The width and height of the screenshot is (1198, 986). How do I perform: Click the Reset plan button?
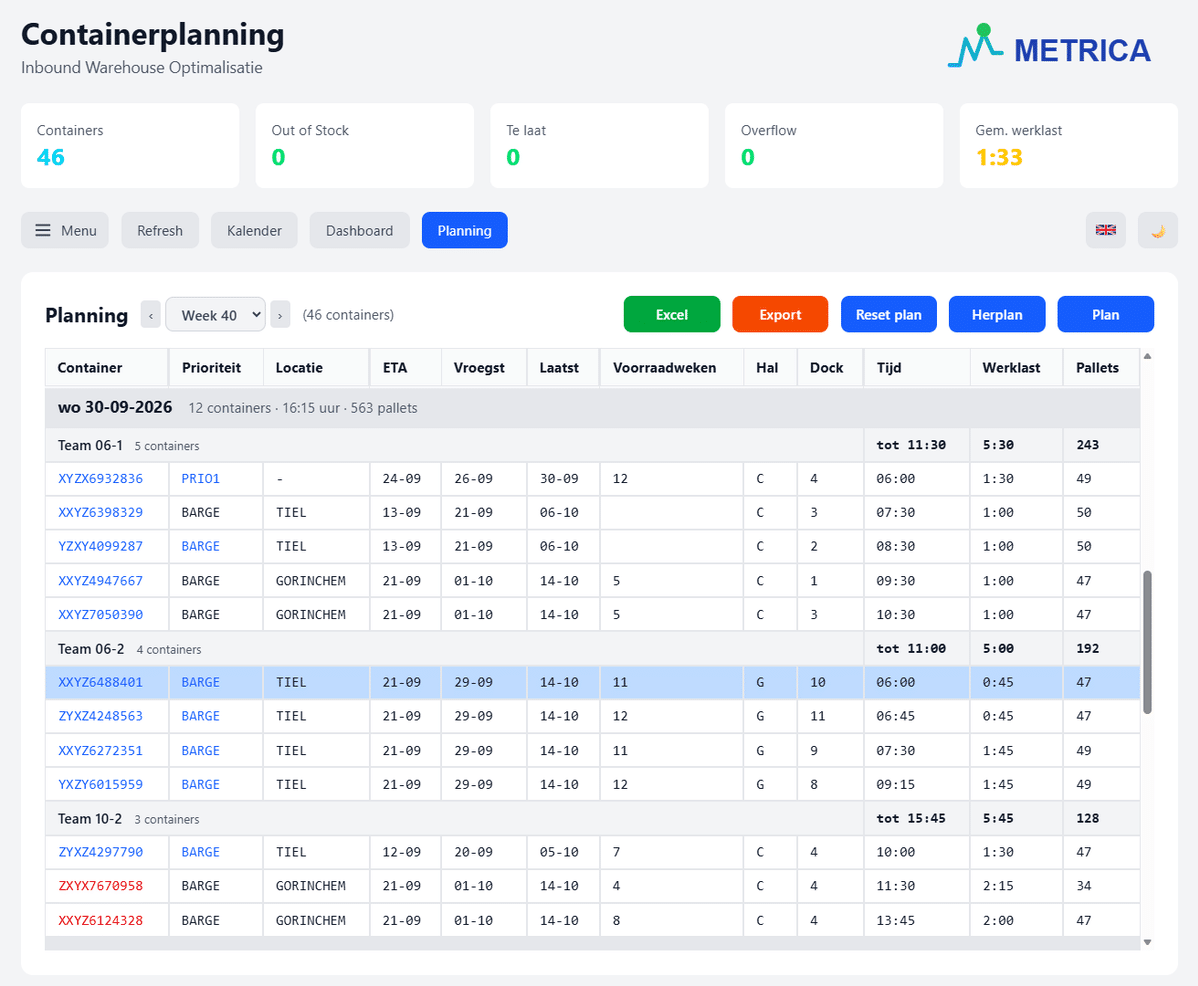(x=889, y=314)
